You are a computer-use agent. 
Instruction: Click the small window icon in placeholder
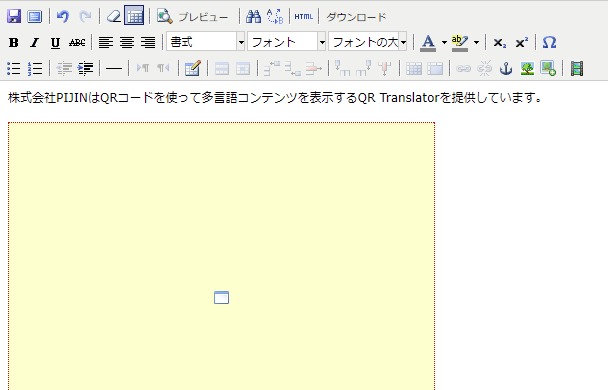[221, 297]
